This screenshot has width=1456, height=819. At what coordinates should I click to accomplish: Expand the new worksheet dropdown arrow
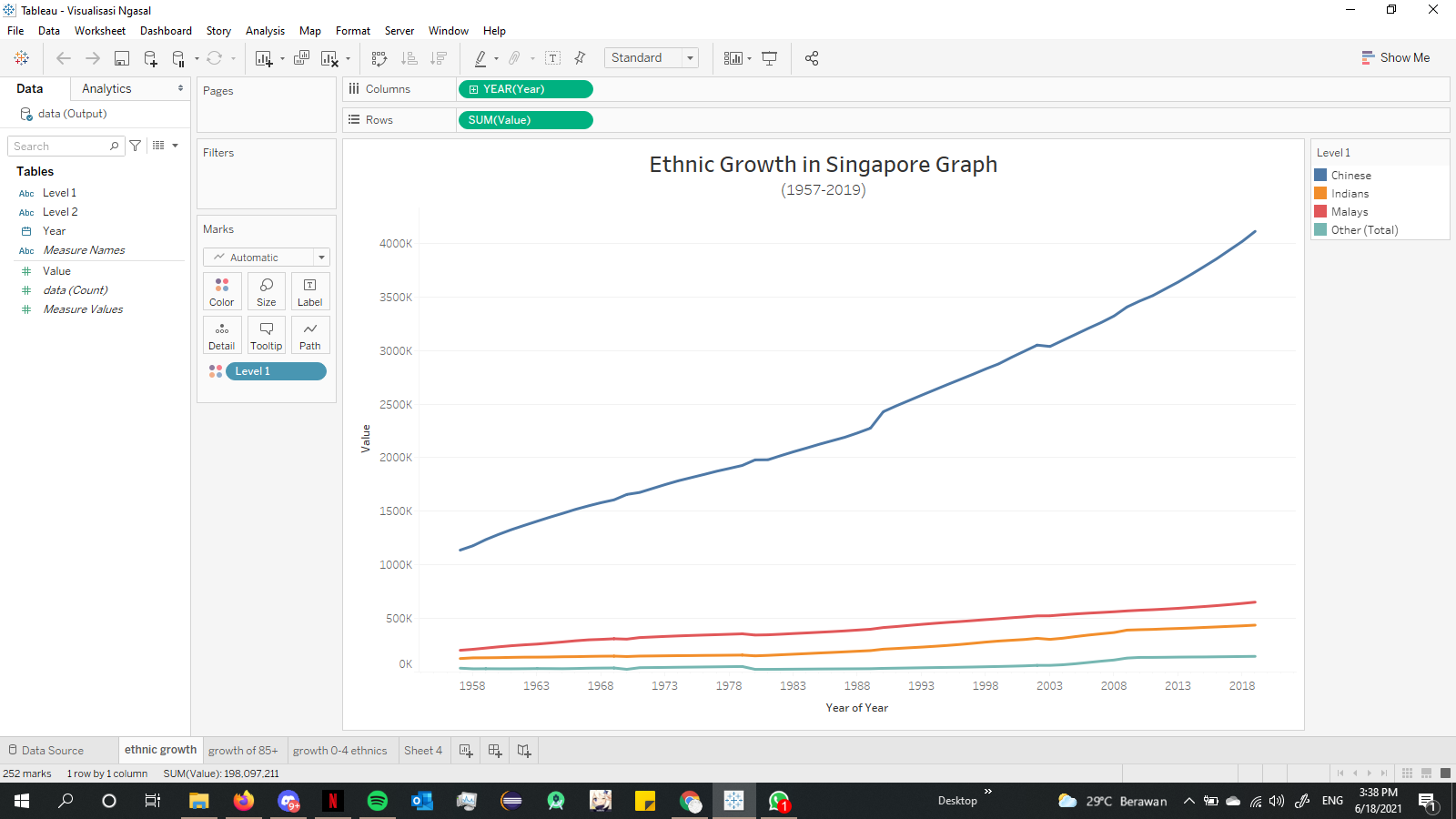[x=282, y=59]
